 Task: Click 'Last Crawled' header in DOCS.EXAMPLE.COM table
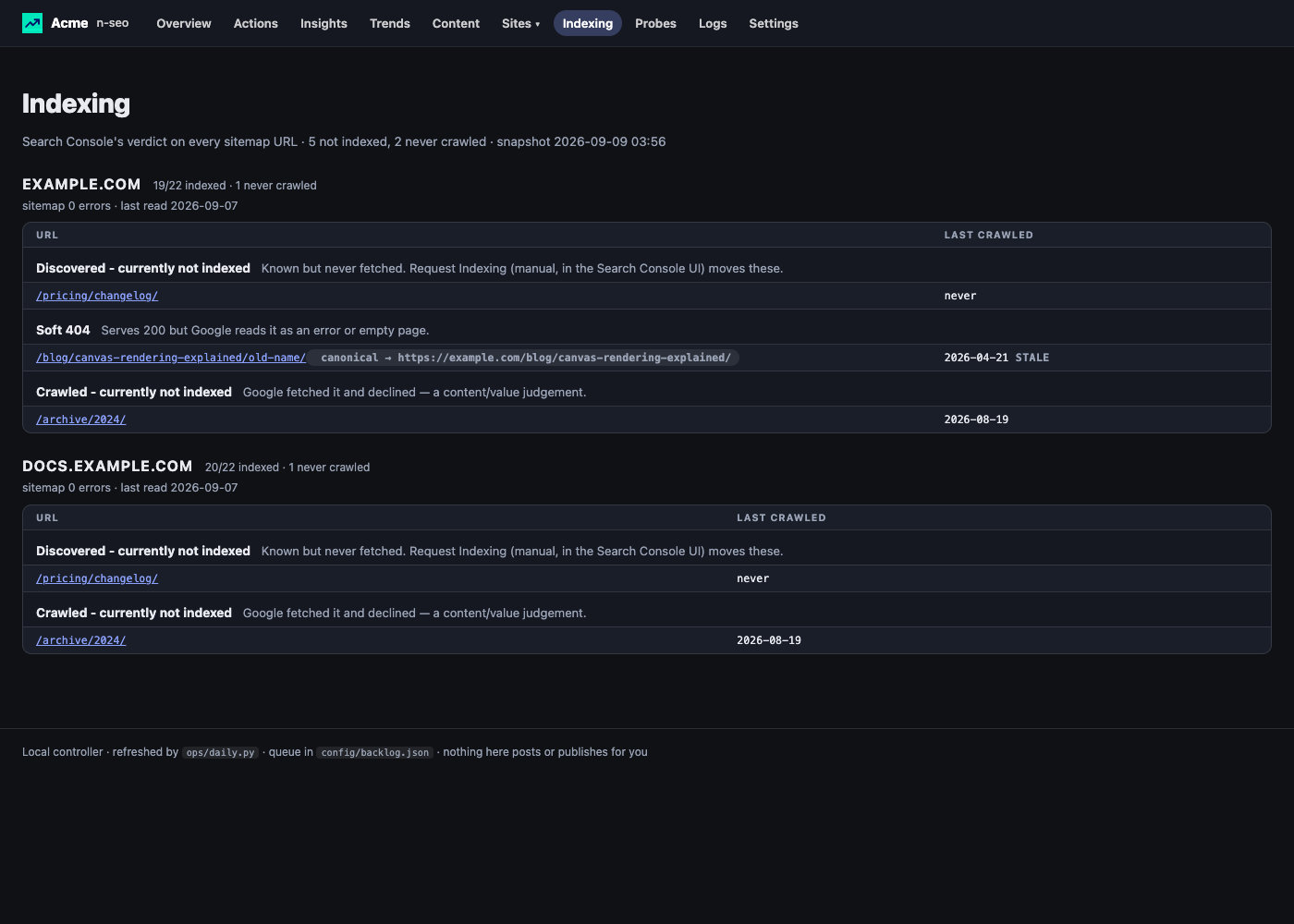[x=781, y=517]
